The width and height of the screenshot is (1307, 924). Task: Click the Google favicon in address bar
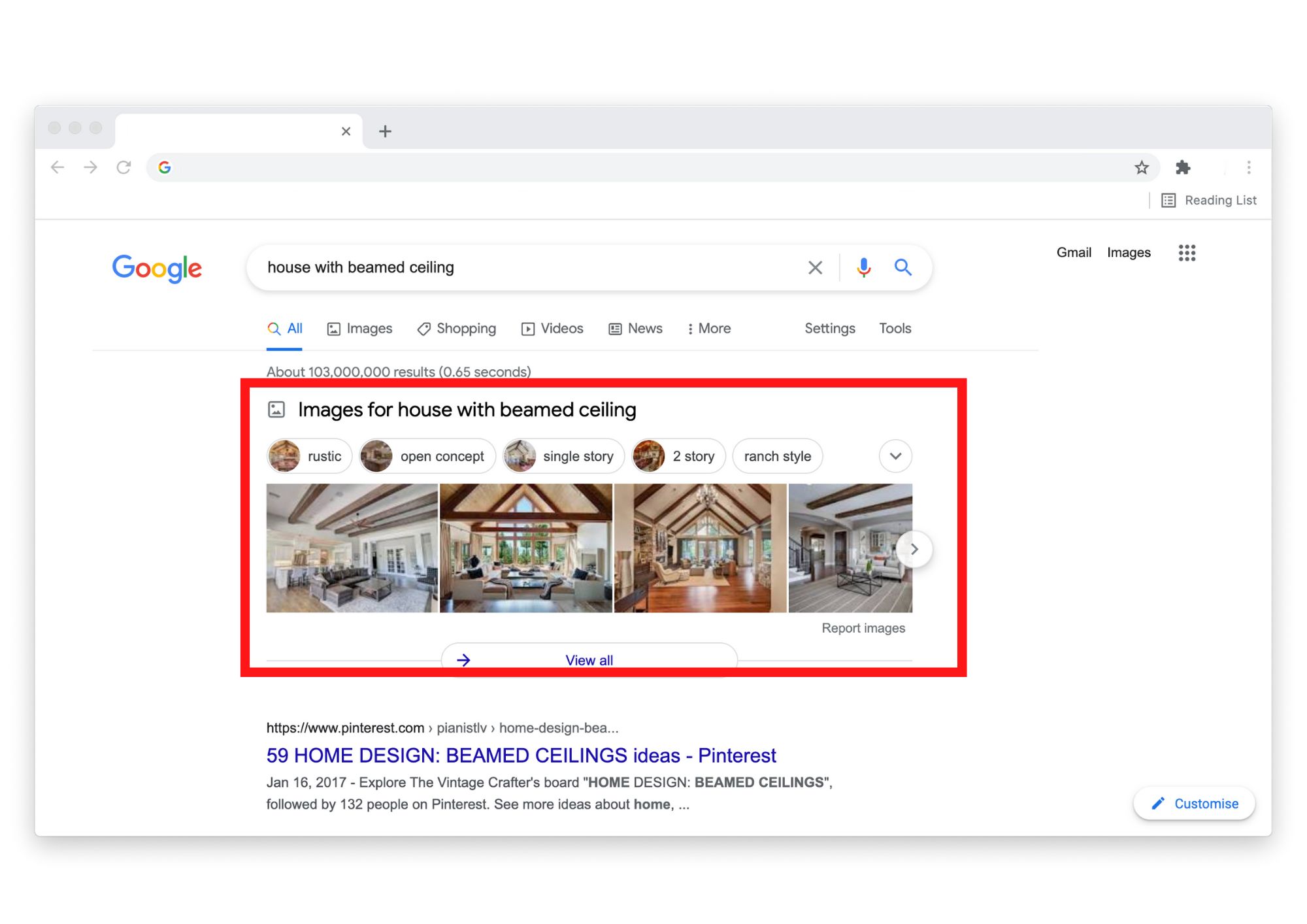point(165,167)
